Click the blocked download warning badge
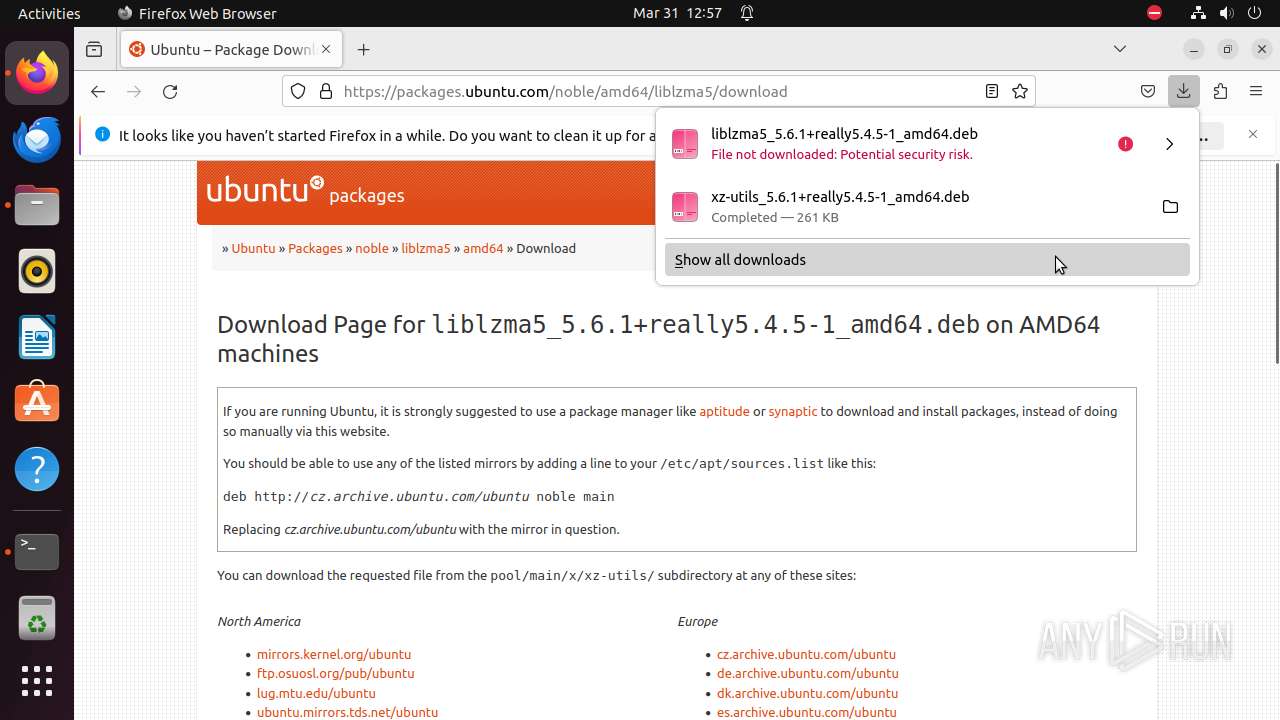The width and height of the screenshot is (1280, 720). click(x=1125, y=144)
